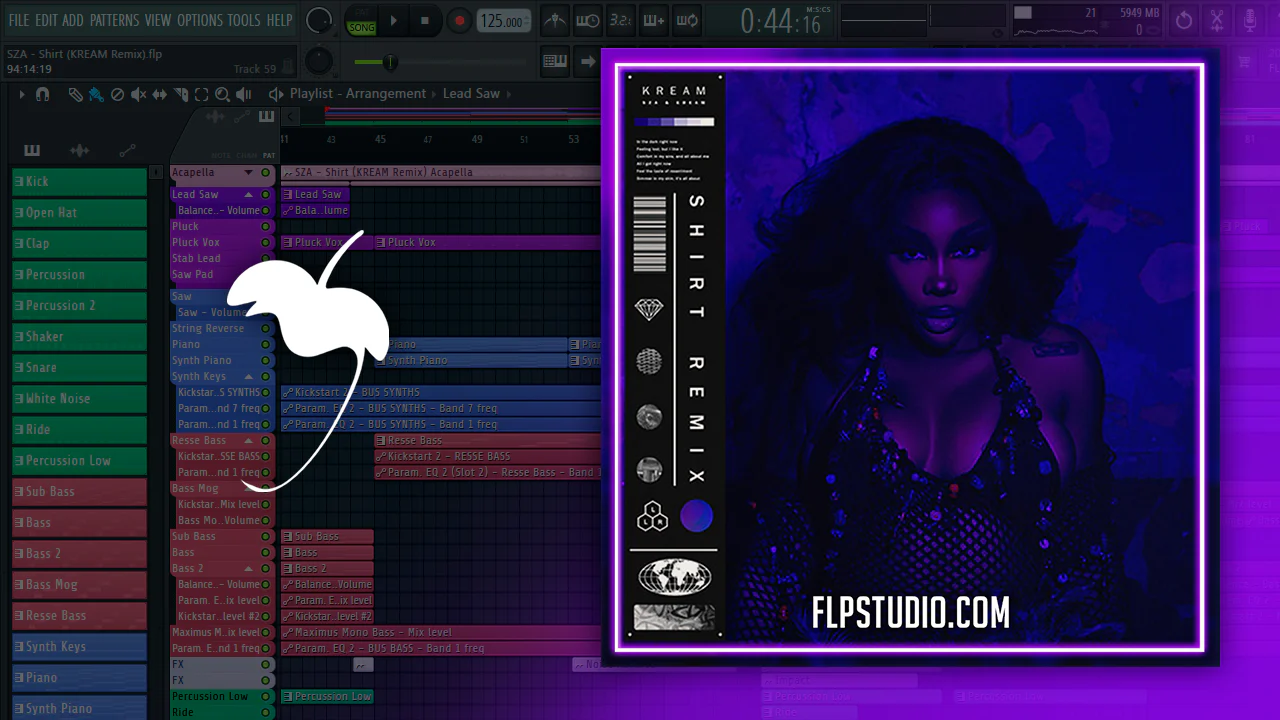Image resolution: width=1280 pixels, height=720 pixels.
Task: Open the VIEW menu
Action: pyautogui.click(x=158, y=20)
